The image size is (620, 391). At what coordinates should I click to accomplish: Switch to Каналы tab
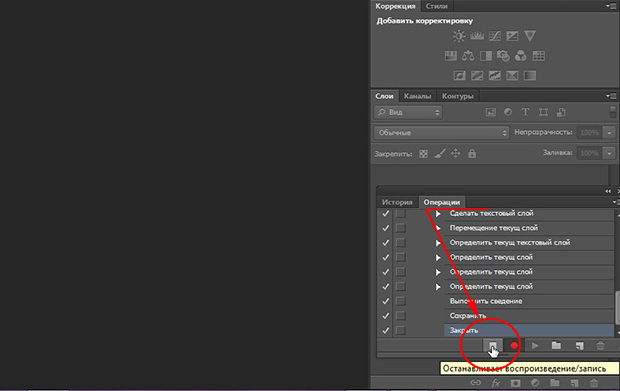tap(417, 96)
